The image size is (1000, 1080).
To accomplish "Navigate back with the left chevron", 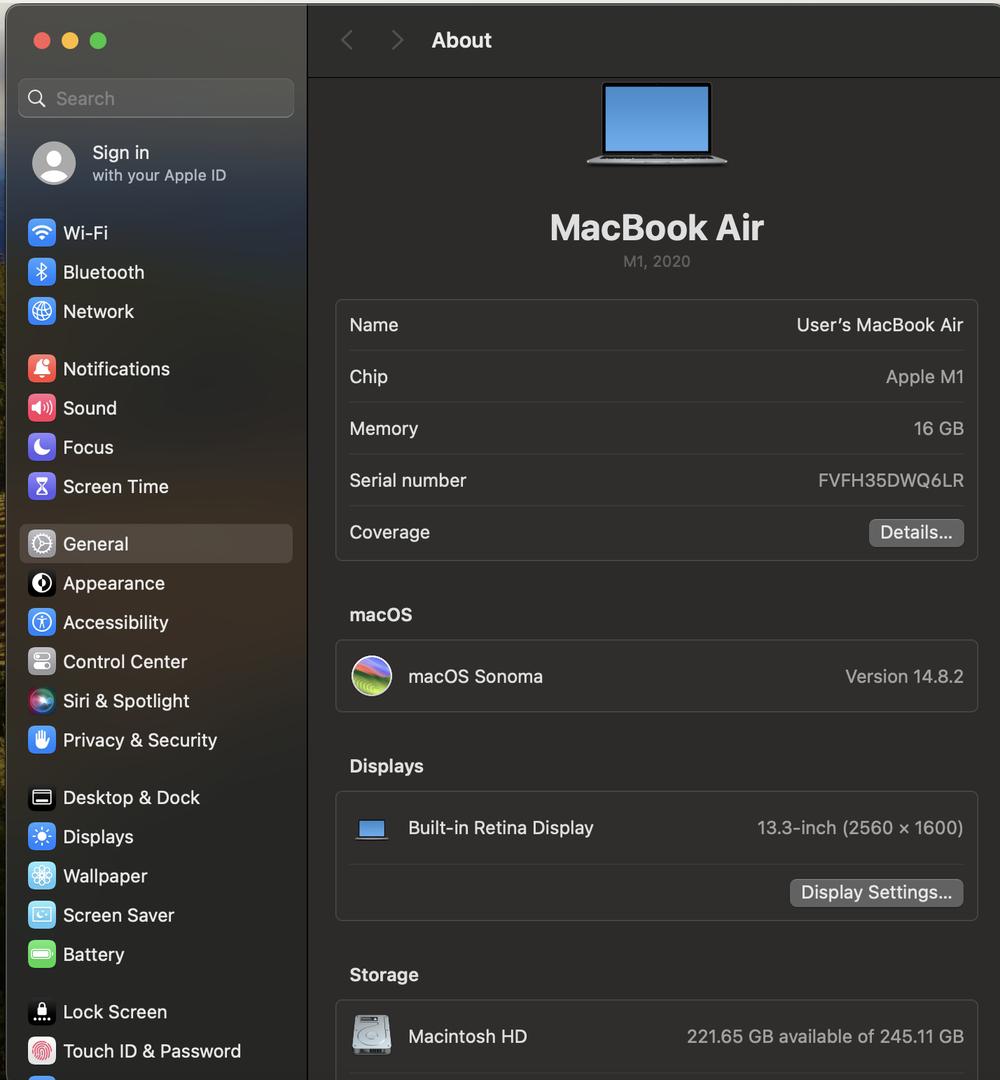I will (x=347, y=40).
